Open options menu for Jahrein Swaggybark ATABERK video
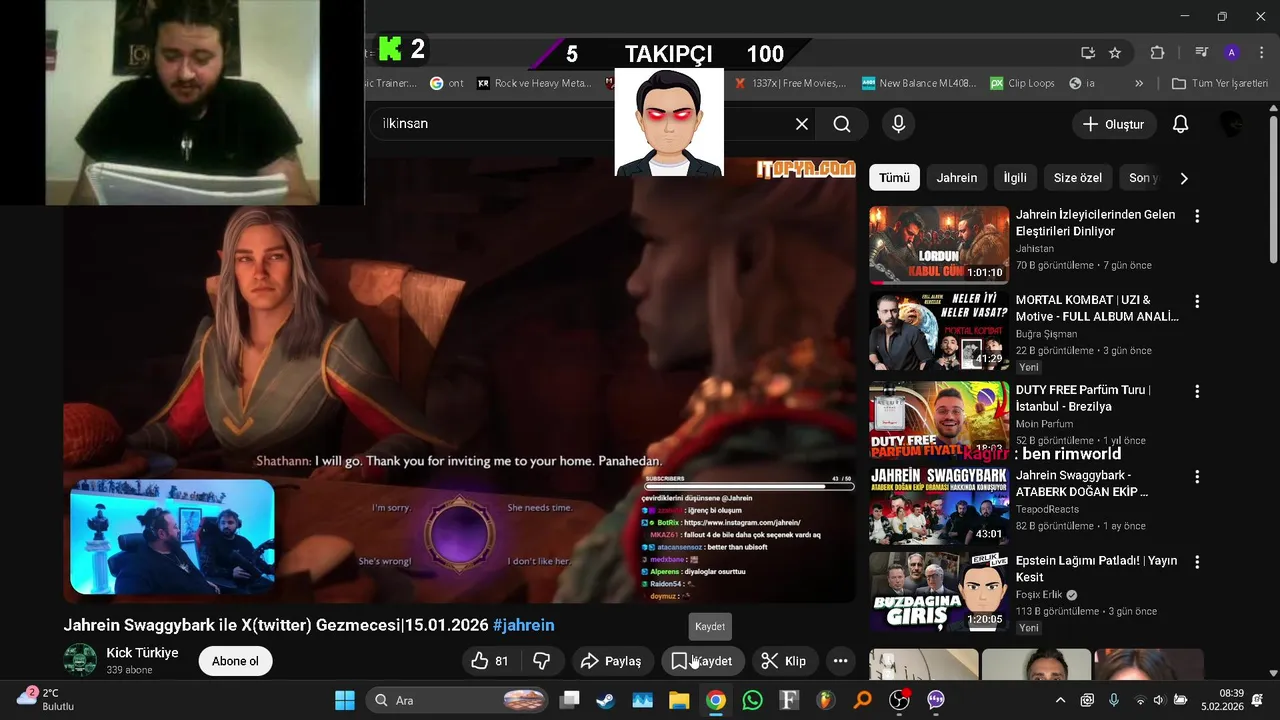This screenshot has width=1280, height=720. (x=1196, y=476)
